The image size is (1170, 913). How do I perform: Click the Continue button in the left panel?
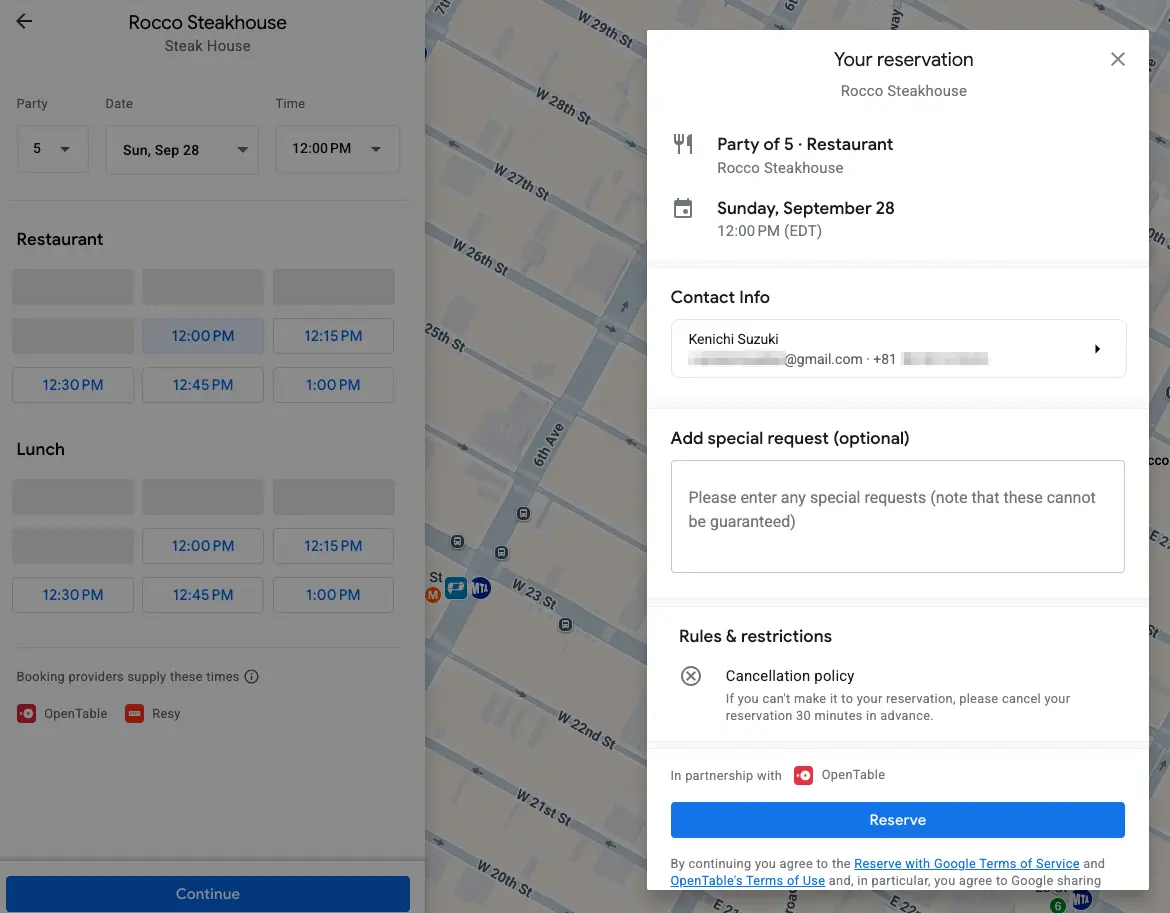tap(208, 894)
